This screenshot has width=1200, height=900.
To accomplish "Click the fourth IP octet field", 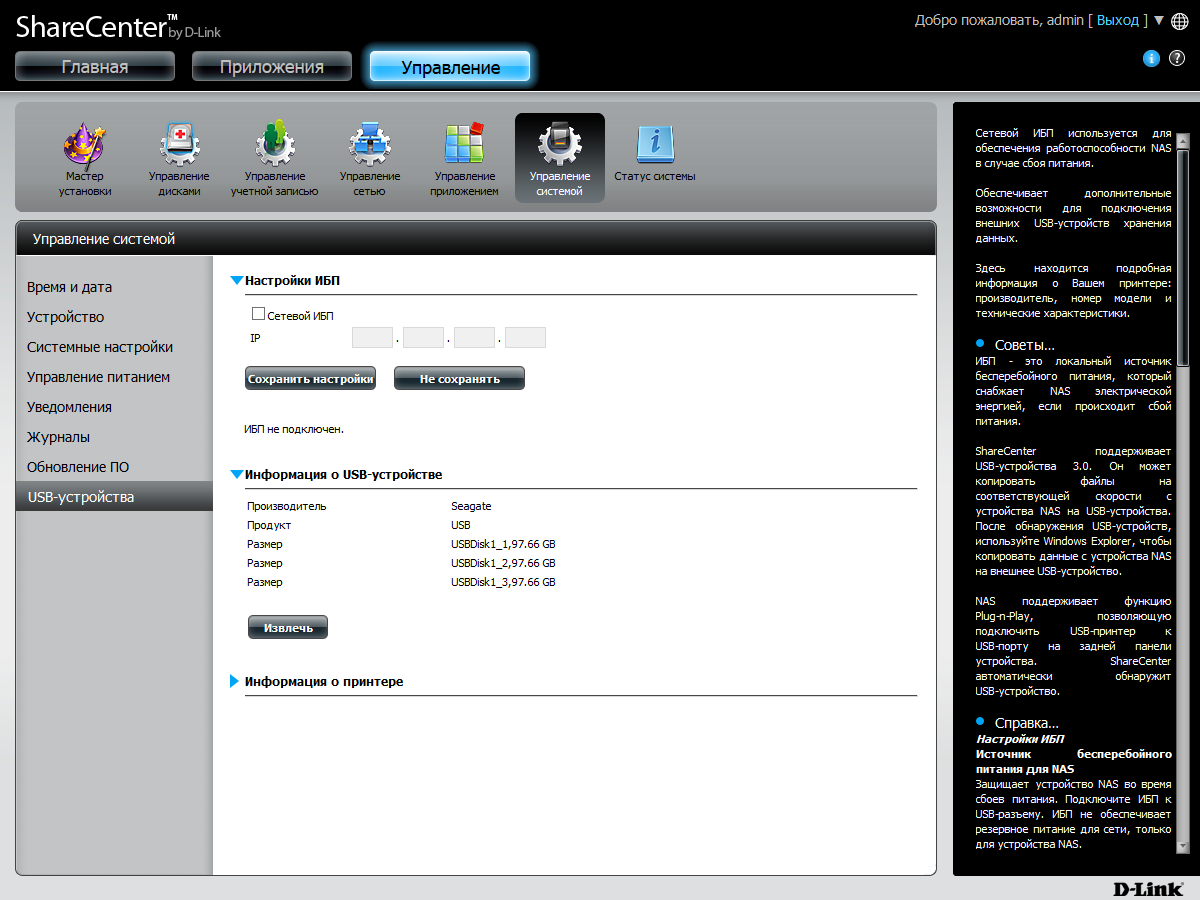I will 526,337.
